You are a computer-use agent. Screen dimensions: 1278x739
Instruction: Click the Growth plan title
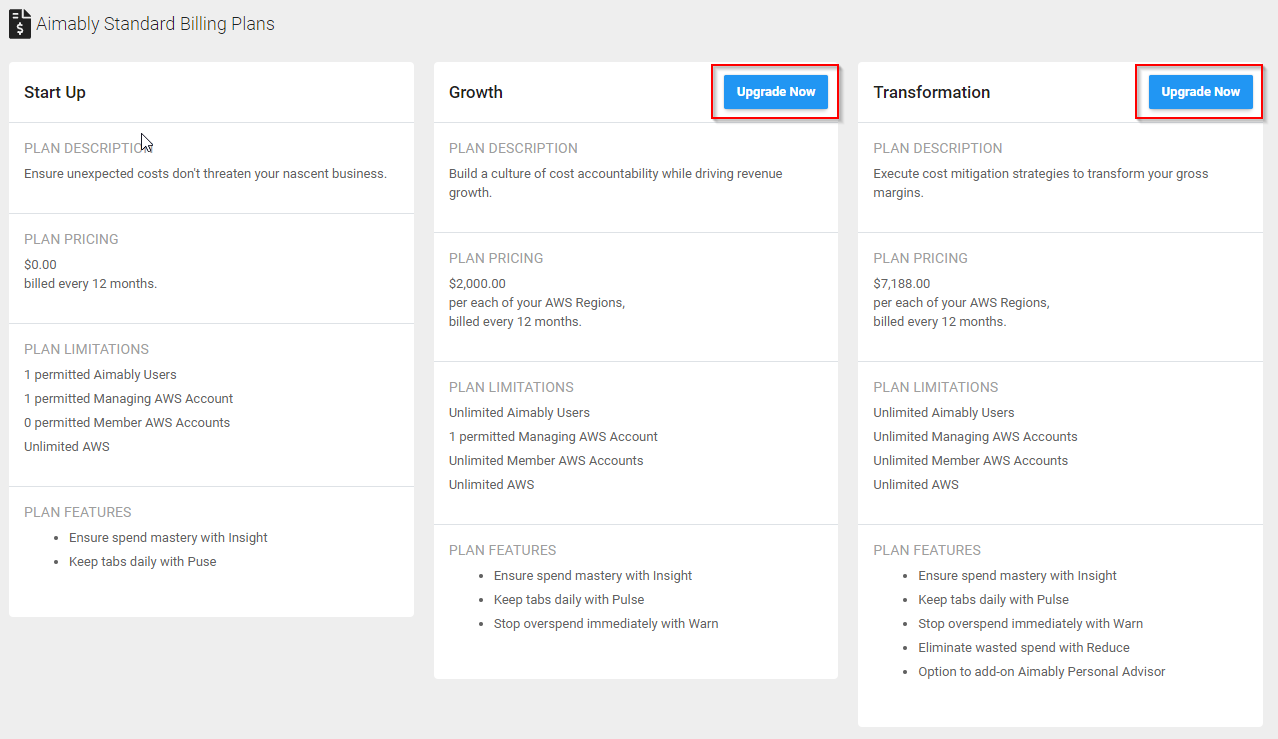click(x=476, y=92)
